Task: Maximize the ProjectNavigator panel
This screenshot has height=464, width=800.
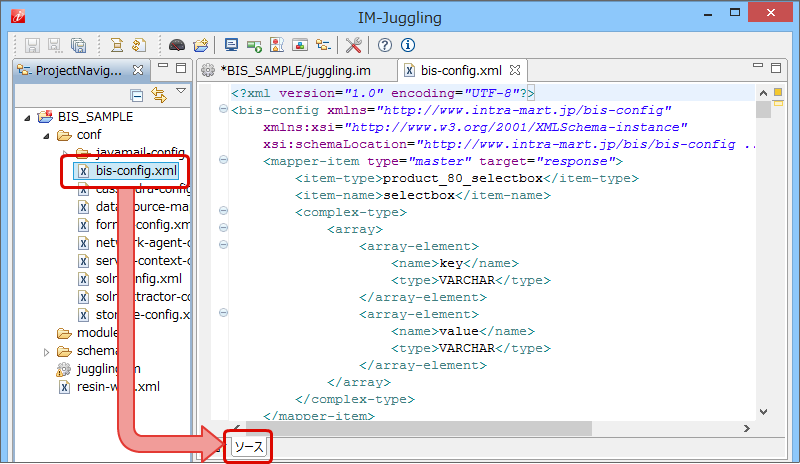Action: tap(181, 67)
